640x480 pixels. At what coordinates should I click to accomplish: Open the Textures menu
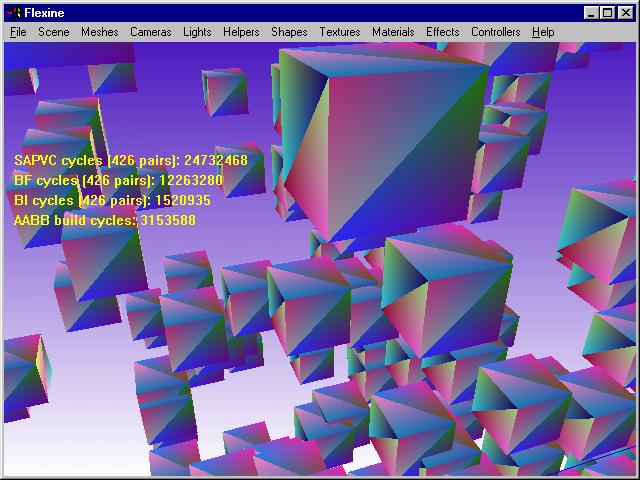tap(340, 32)
